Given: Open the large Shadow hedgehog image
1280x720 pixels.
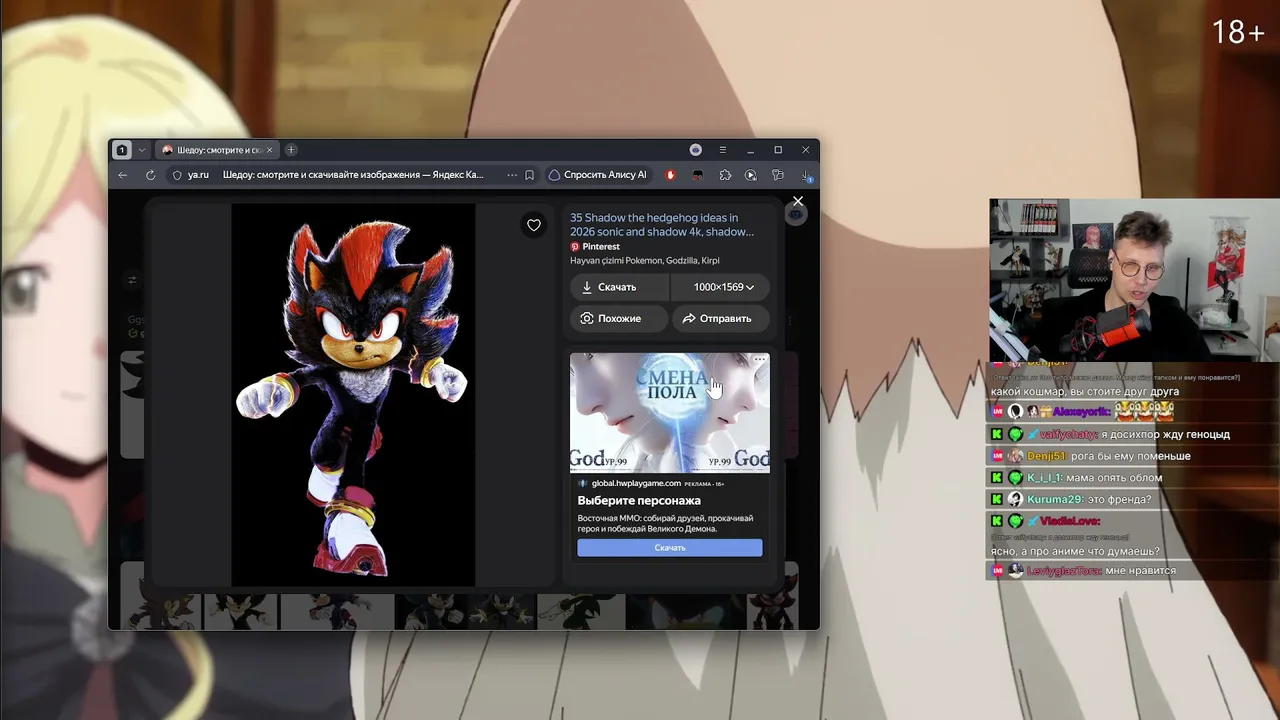Looking at the screenshot, I should tap(353, 395).
